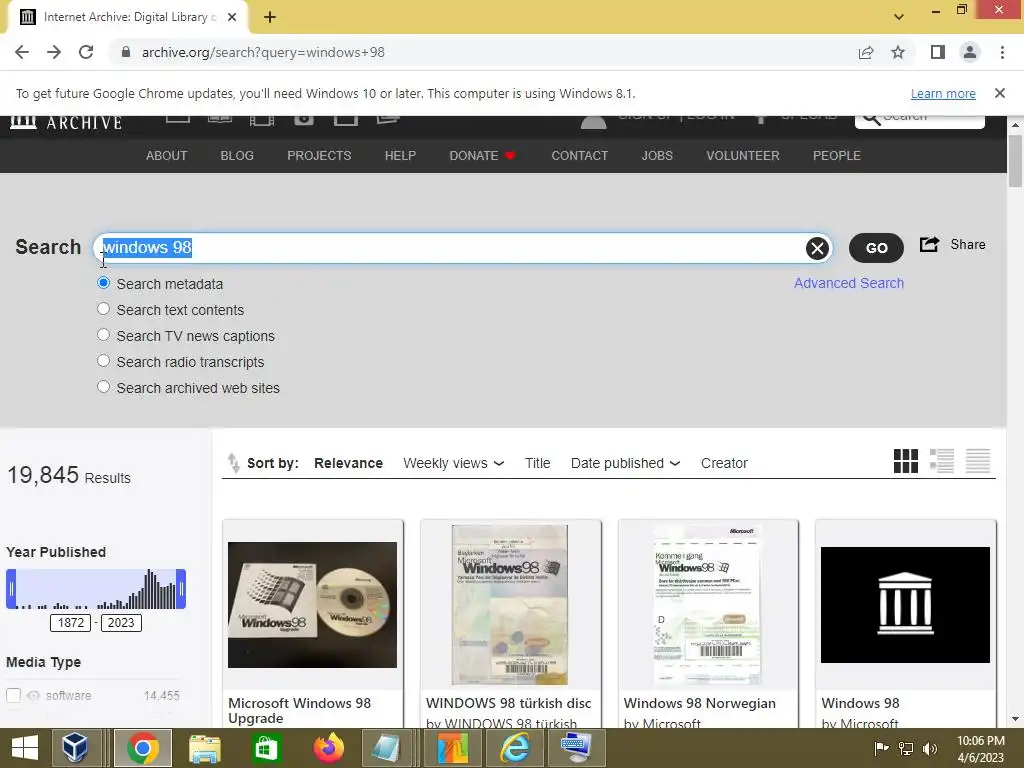1024x768 pixels.
Task: Open Chrome profile avatar
Action: point(970,52)
